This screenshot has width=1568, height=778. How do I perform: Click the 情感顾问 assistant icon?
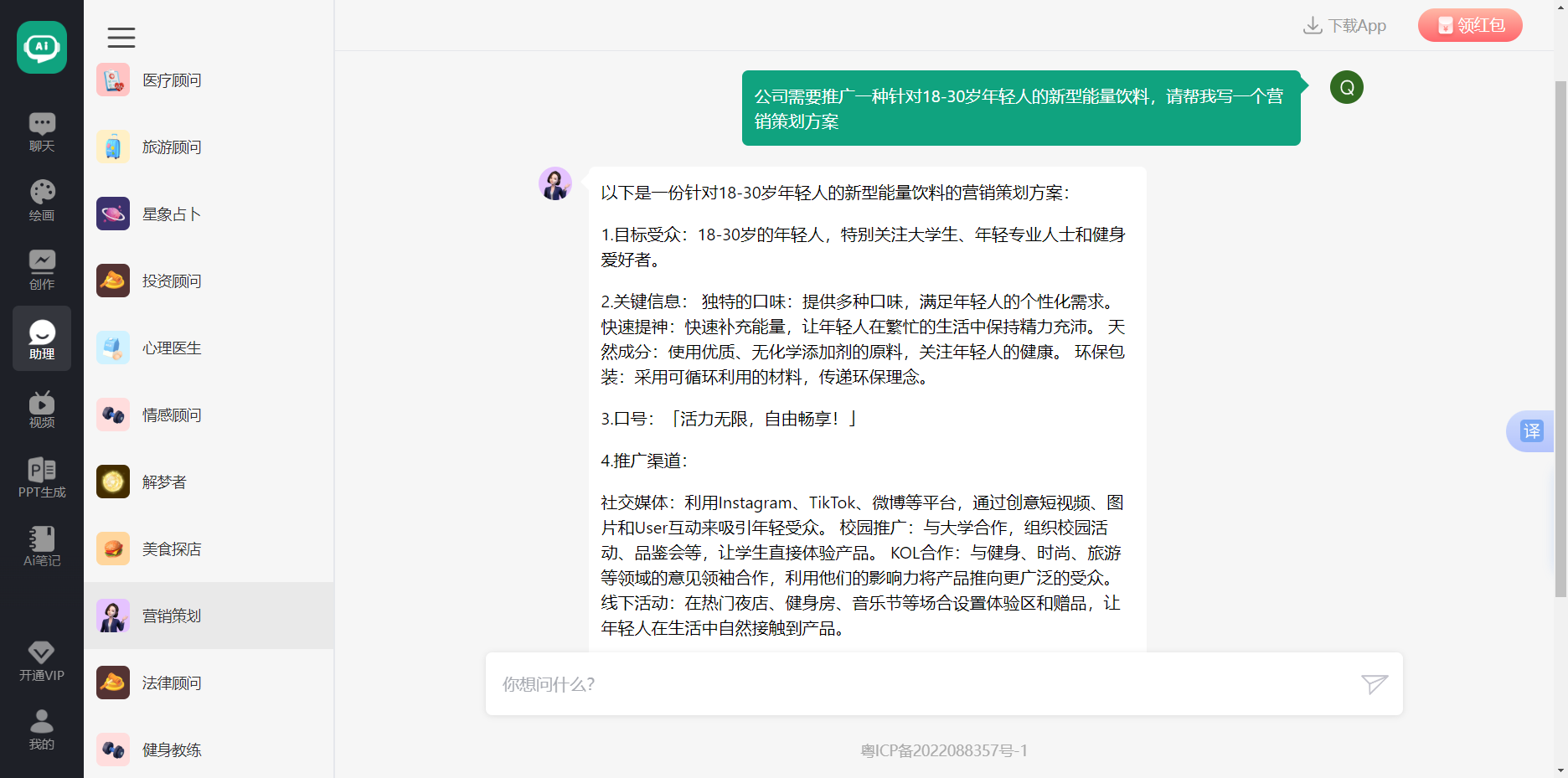(113, 415)
